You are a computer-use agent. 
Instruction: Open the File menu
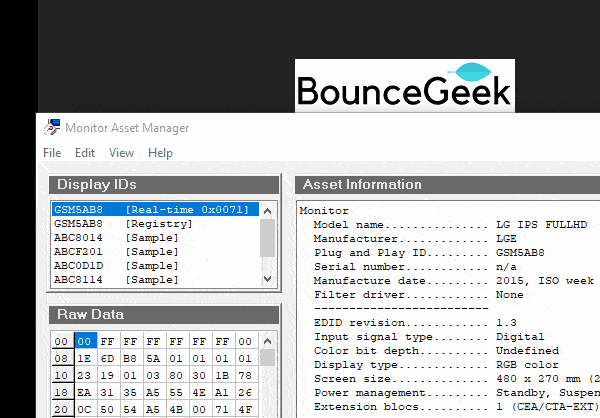click(52, 153)
